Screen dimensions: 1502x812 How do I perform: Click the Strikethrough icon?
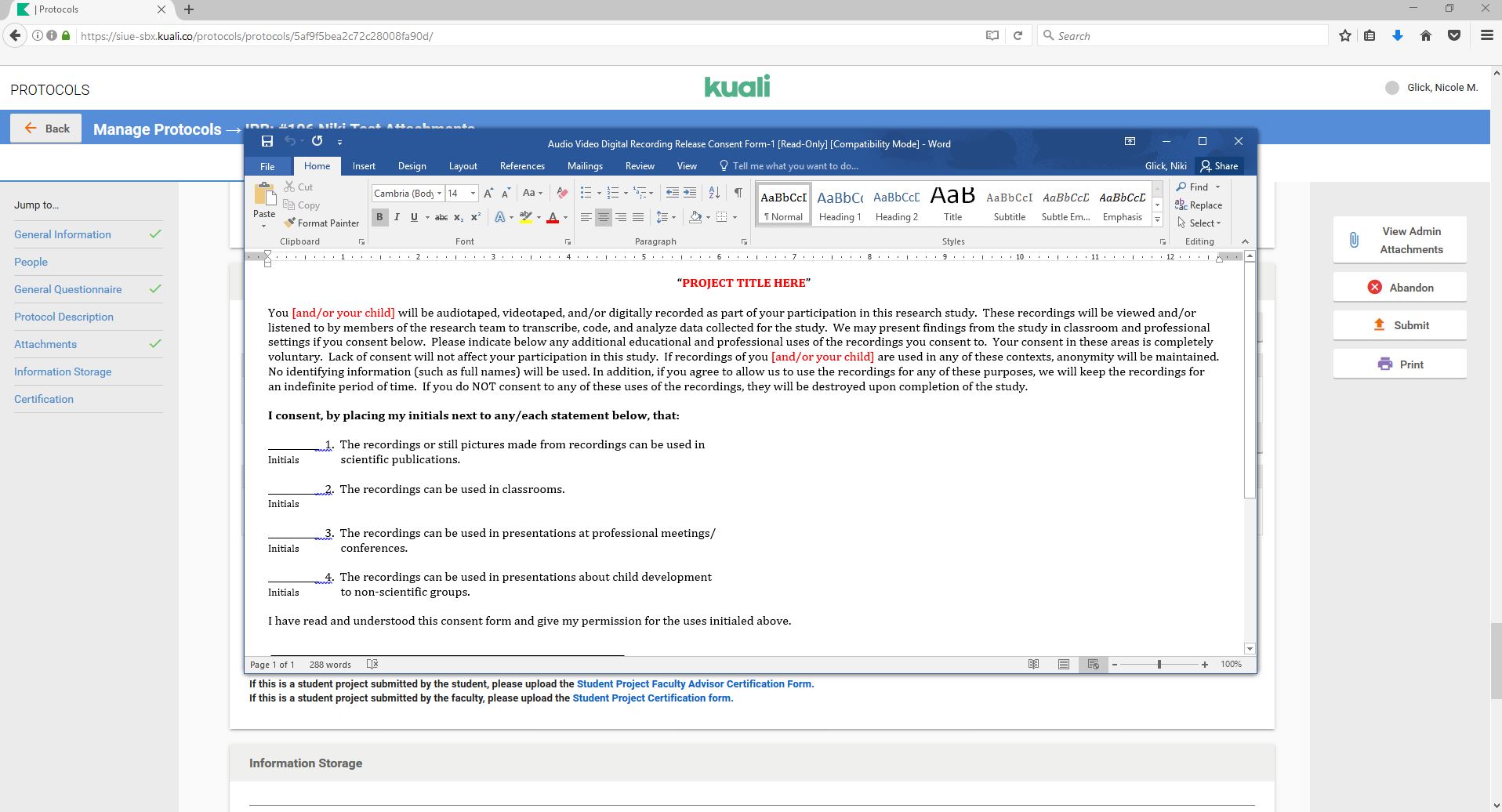[441, 218]
